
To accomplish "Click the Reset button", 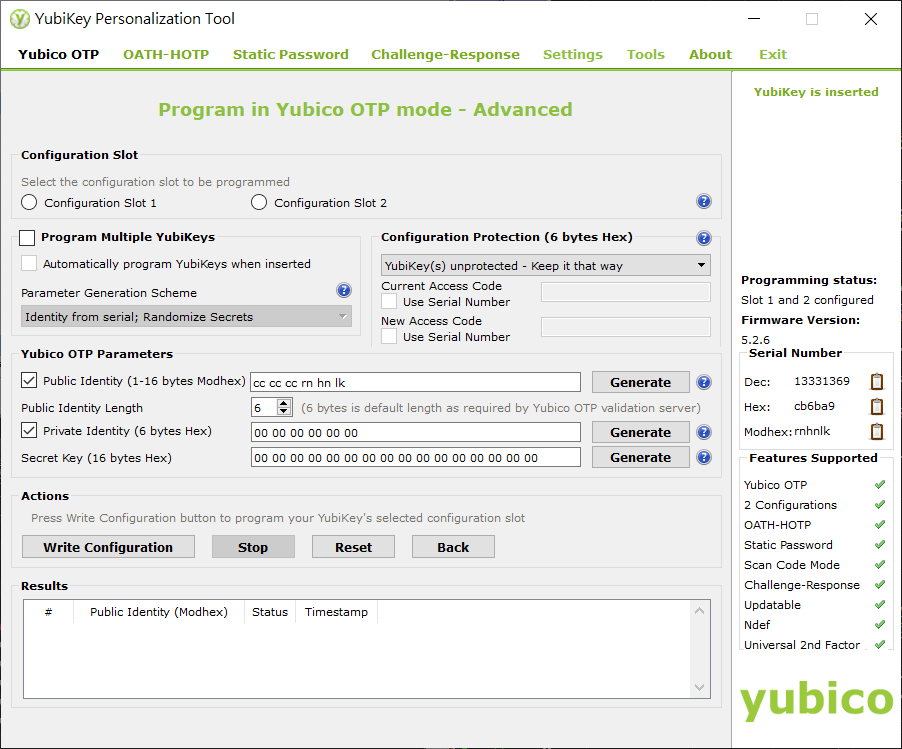I will (x=353, y=547).
